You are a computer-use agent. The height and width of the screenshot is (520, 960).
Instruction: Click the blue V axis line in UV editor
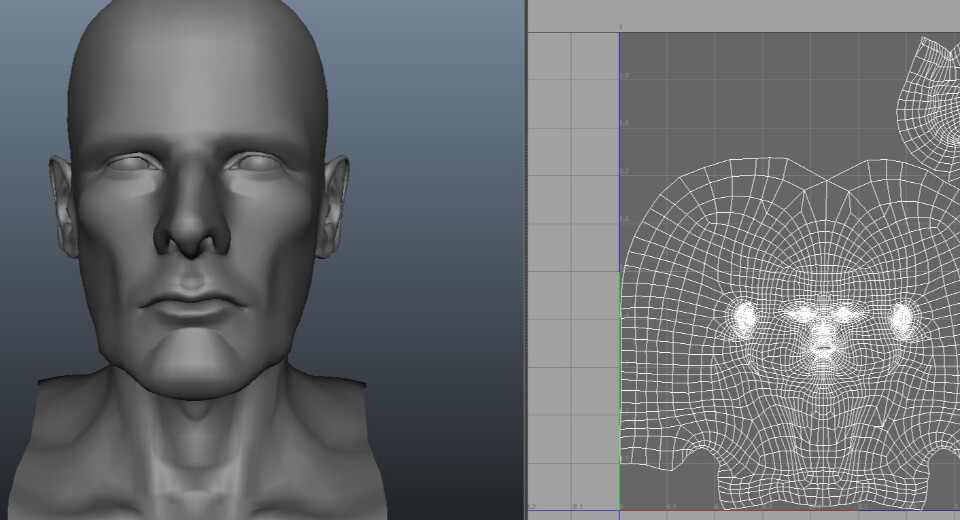click(x=619, y=150)
